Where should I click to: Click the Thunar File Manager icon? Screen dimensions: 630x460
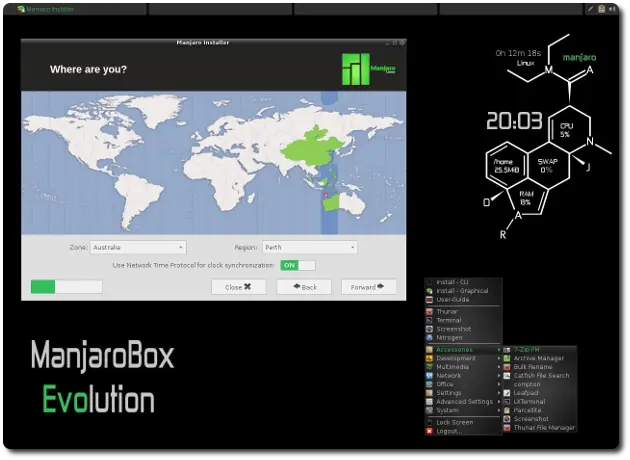(507, 428)
